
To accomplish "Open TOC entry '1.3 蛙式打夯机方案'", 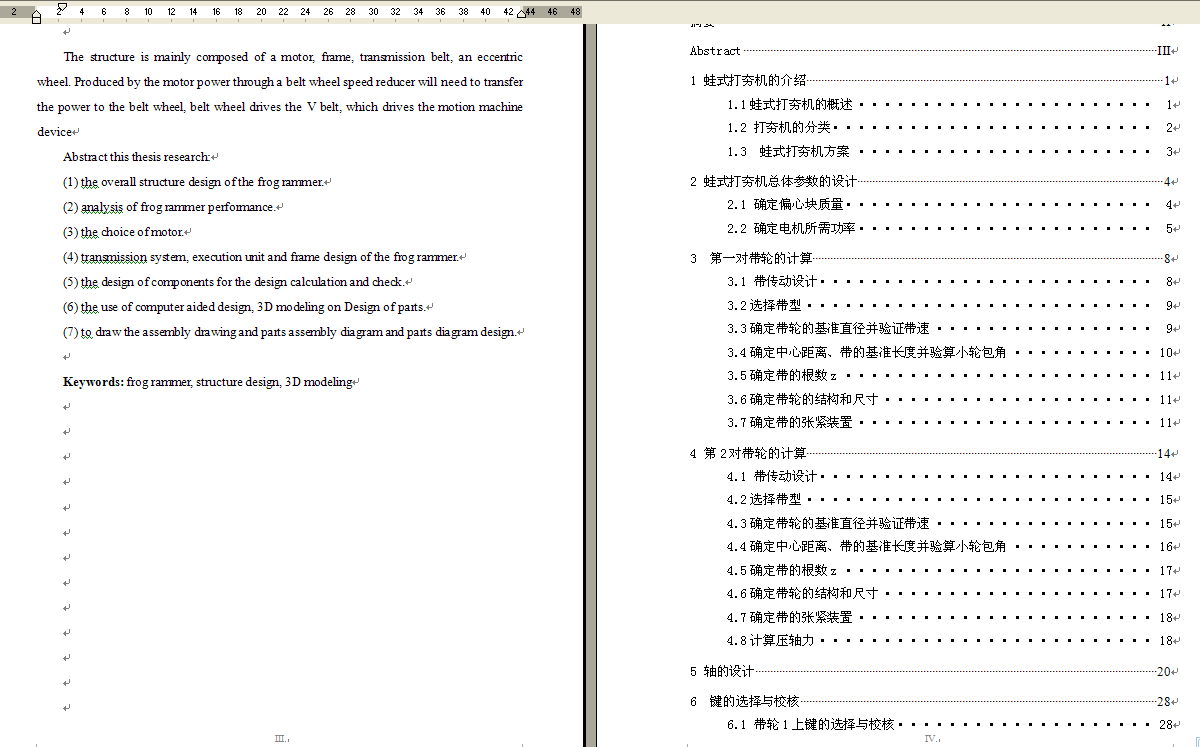I will click(952, 152).
